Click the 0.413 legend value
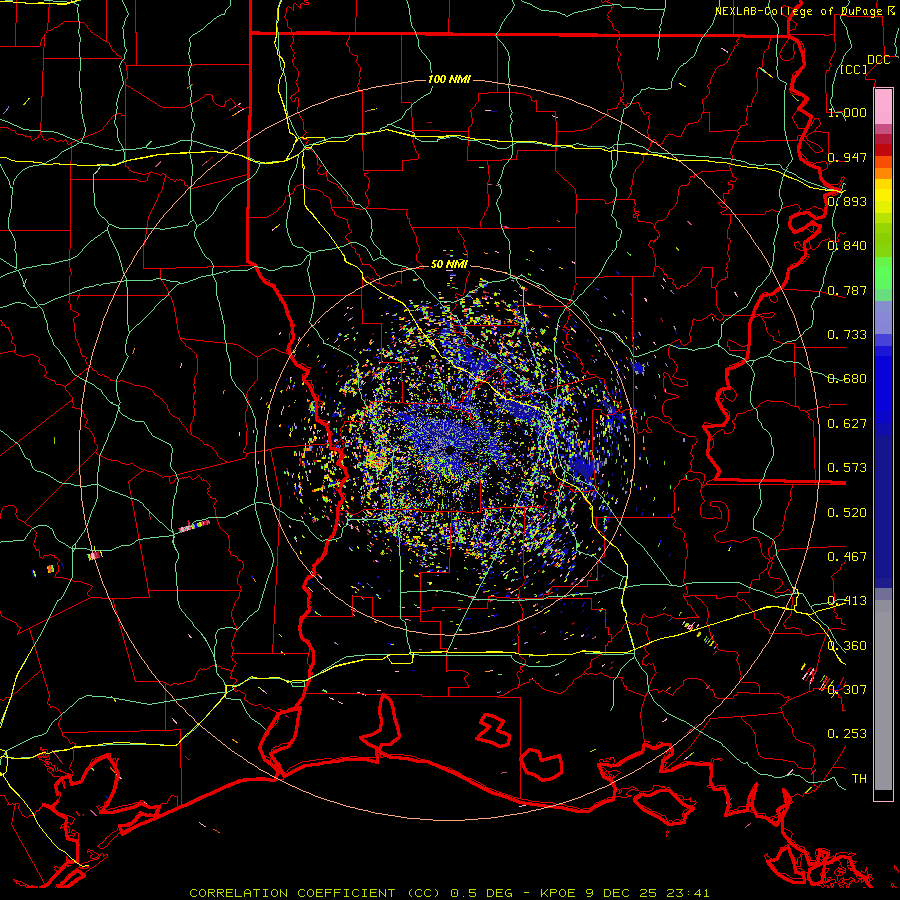 (847, 601)
